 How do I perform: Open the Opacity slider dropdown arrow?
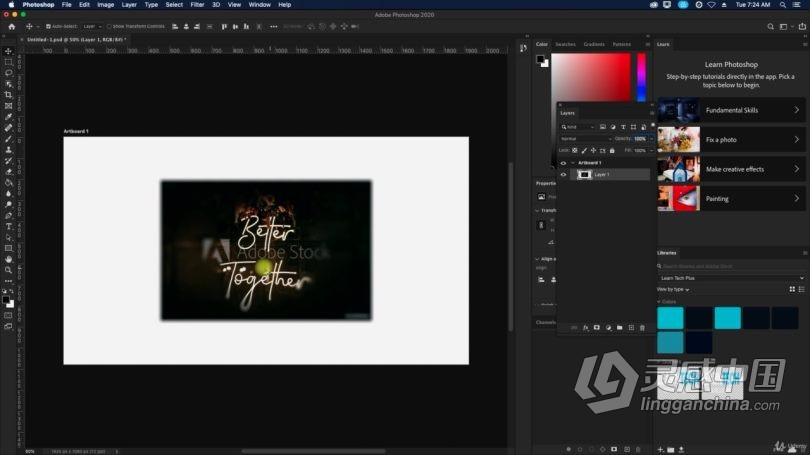(651, 138)
